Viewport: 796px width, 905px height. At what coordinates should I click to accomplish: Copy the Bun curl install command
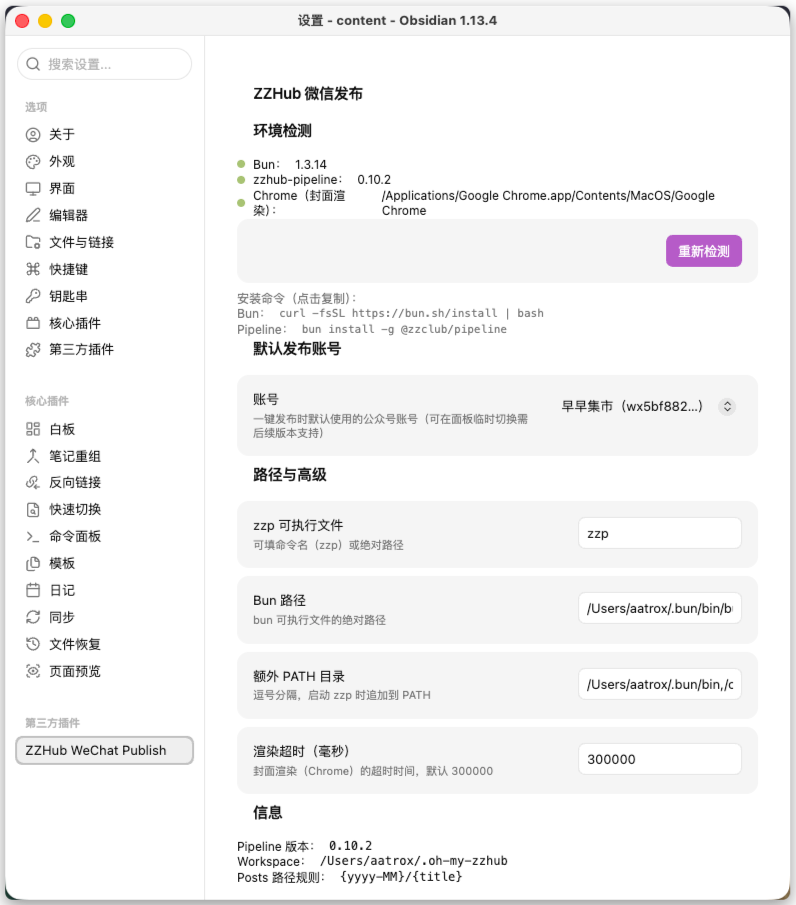pyautogui.click(x=411, y=313)
